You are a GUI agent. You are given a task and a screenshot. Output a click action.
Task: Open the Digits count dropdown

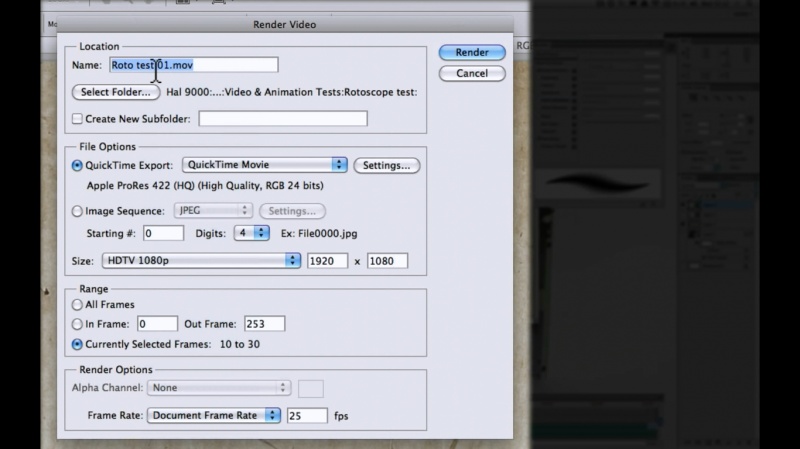(252, 233)
